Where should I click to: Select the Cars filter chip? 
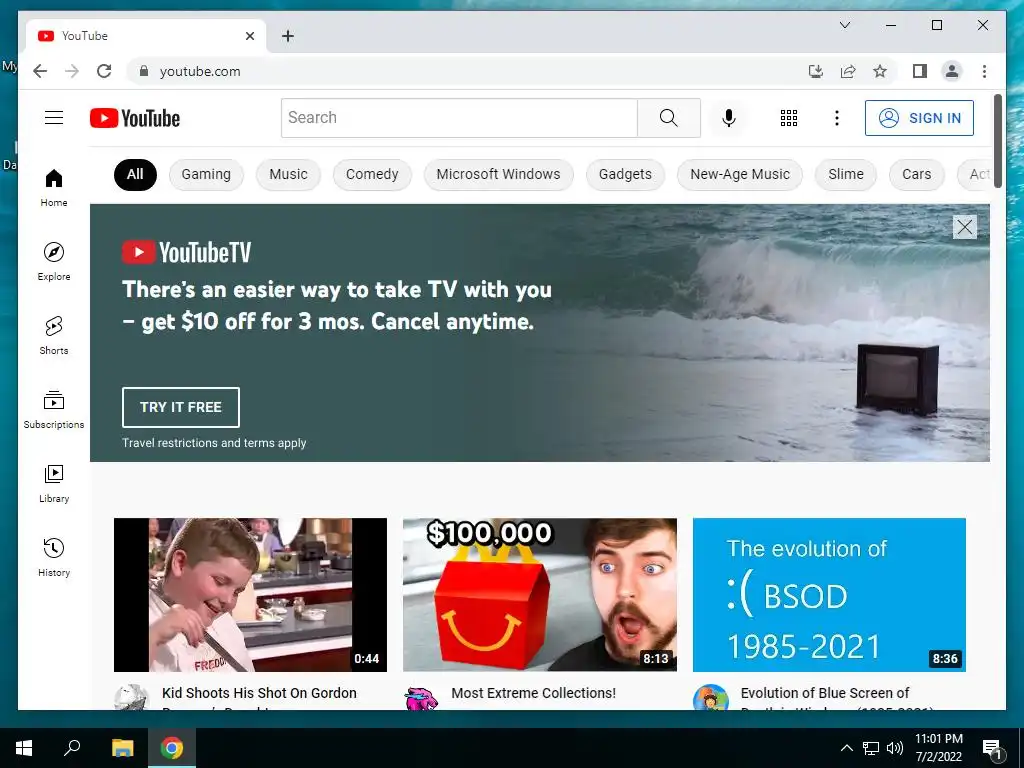[916, 174]
